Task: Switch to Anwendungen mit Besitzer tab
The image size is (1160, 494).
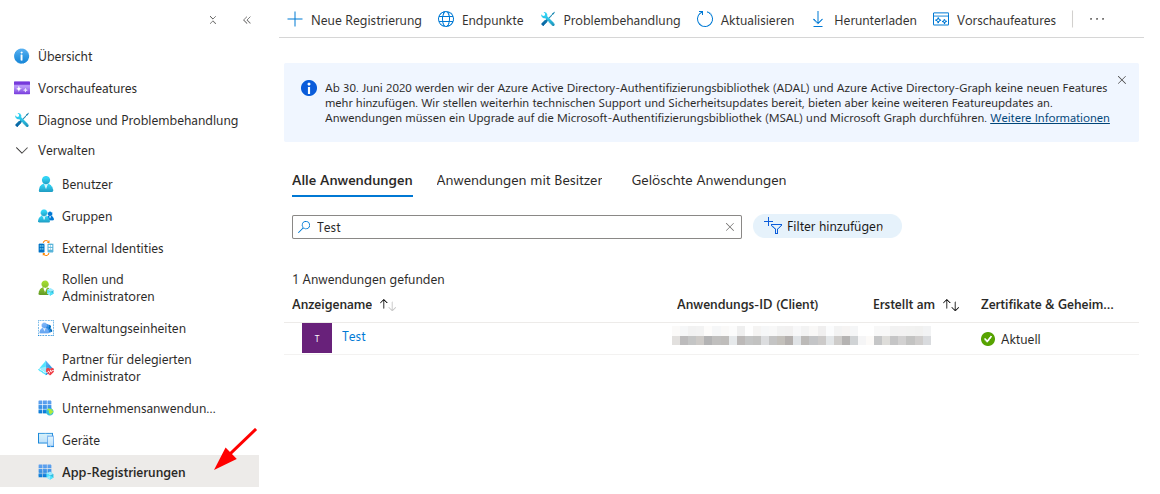Action: 519,181
